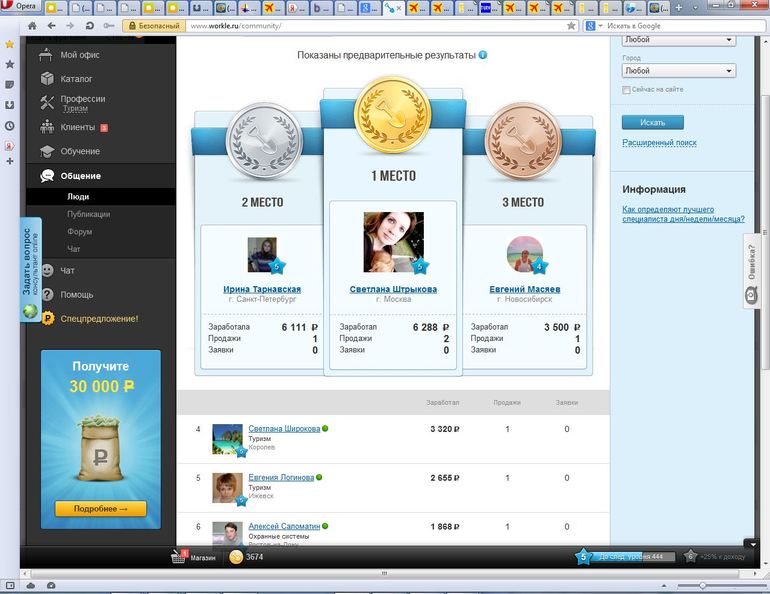Click the browser forward arrow
Screen dimensions: 770x594
point(70,26)
